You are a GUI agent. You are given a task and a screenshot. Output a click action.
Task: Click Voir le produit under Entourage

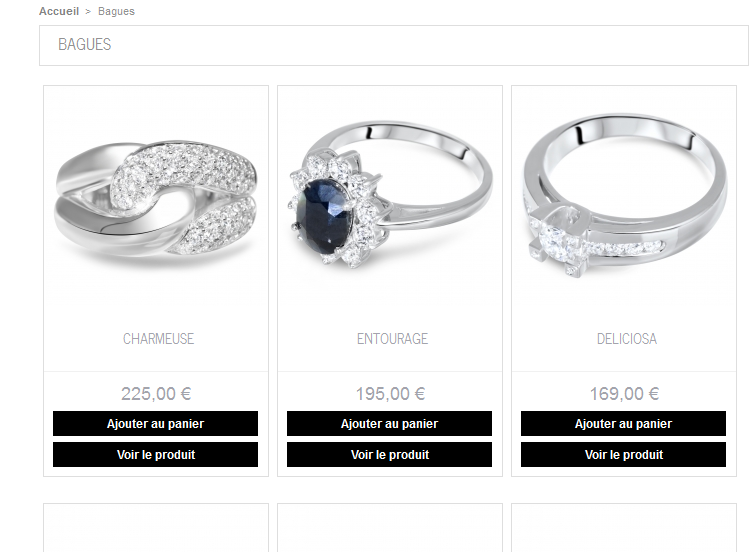[389, 454]
